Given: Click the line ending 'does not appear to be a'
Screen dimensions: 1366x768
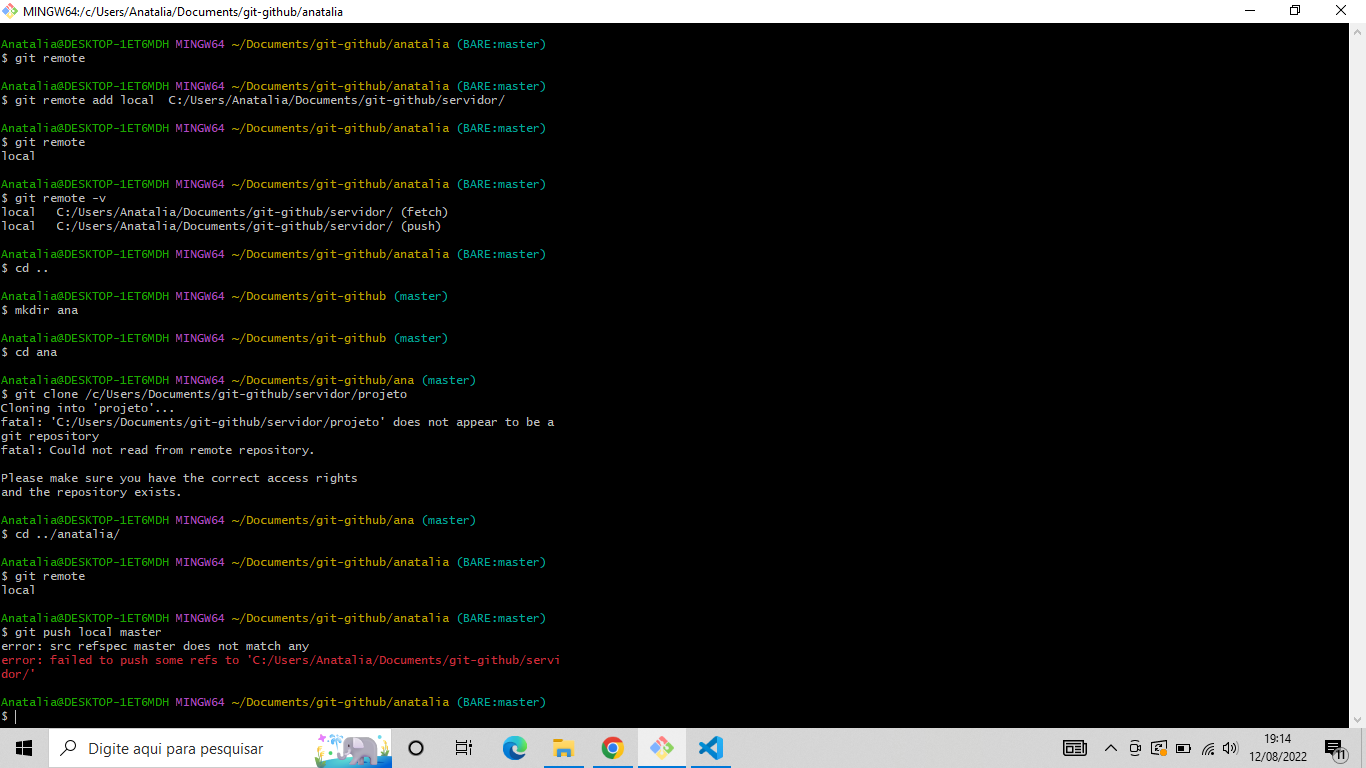Looking at the screenshot, I should point(277,422).
